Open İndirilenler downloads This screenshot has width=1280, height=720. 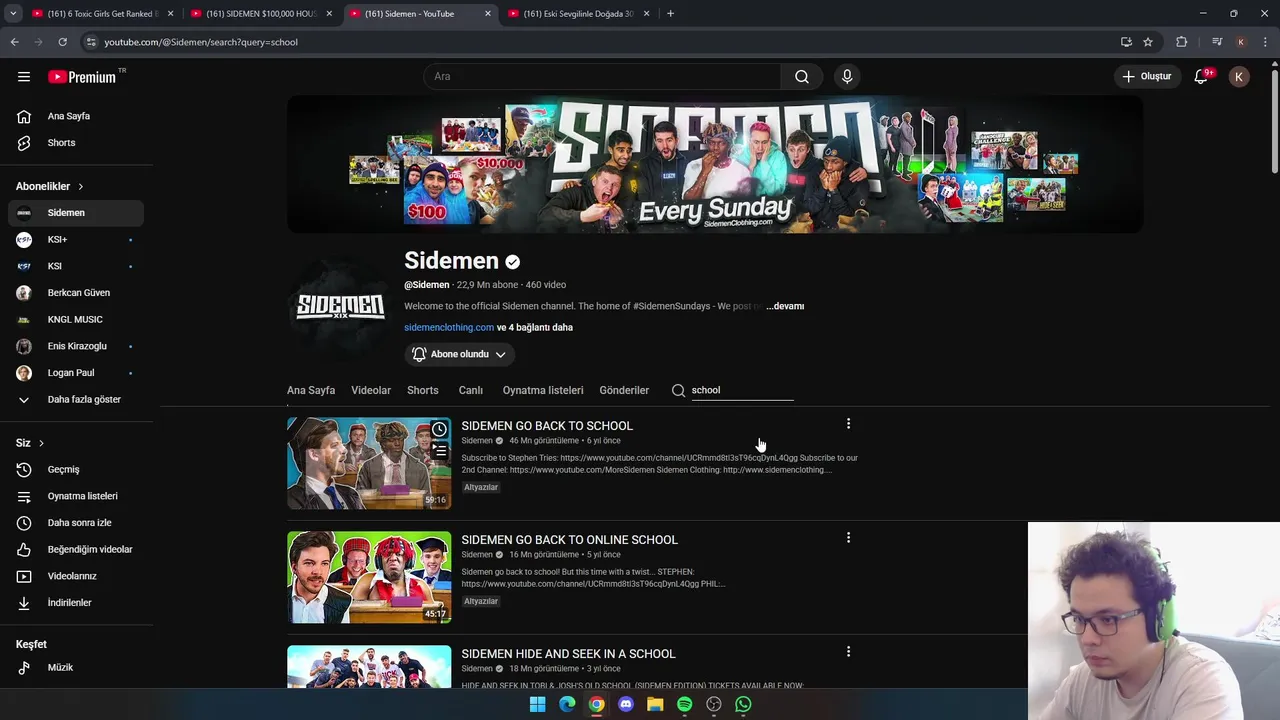coord(76,603)
